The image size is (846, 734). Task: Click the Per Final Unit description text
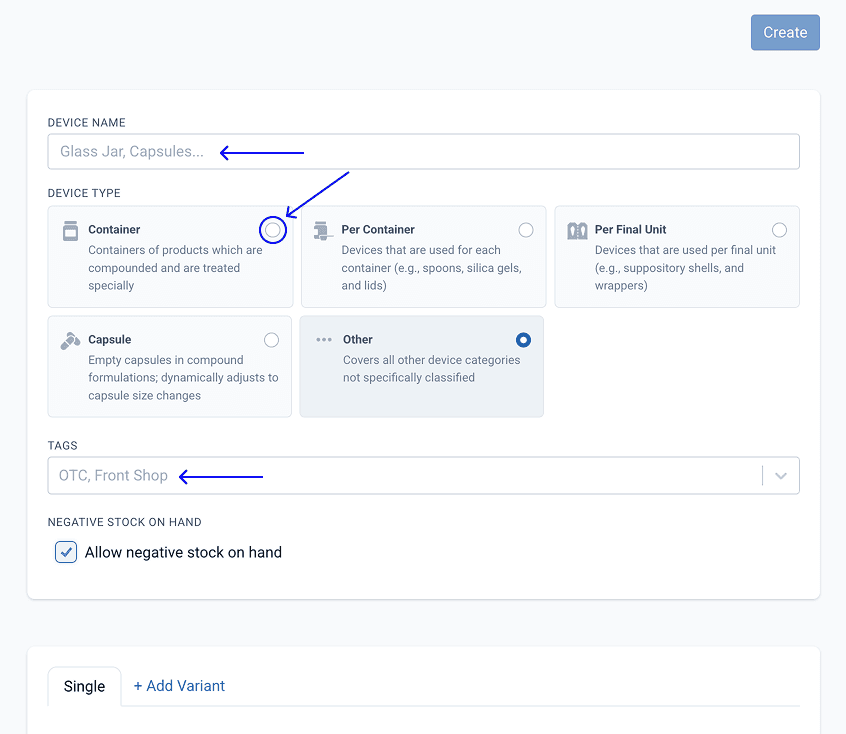tap(685, 268)
